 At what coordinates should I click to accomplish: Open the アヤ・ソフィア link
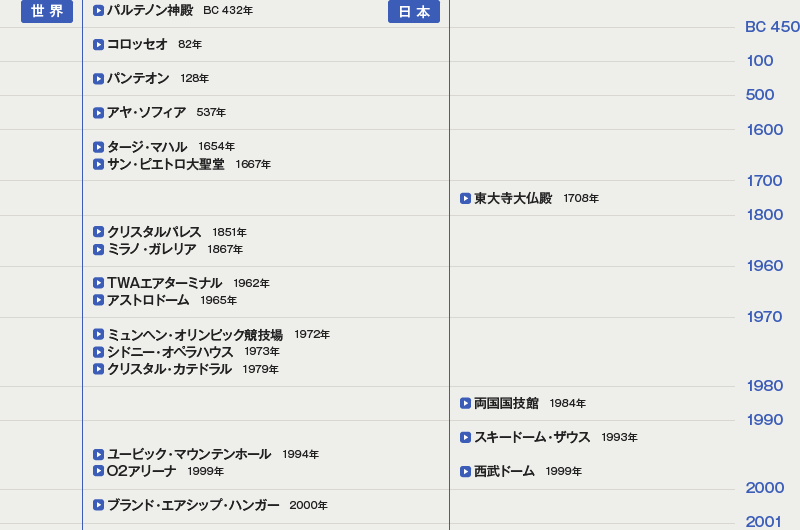click(x=146, y=112)
